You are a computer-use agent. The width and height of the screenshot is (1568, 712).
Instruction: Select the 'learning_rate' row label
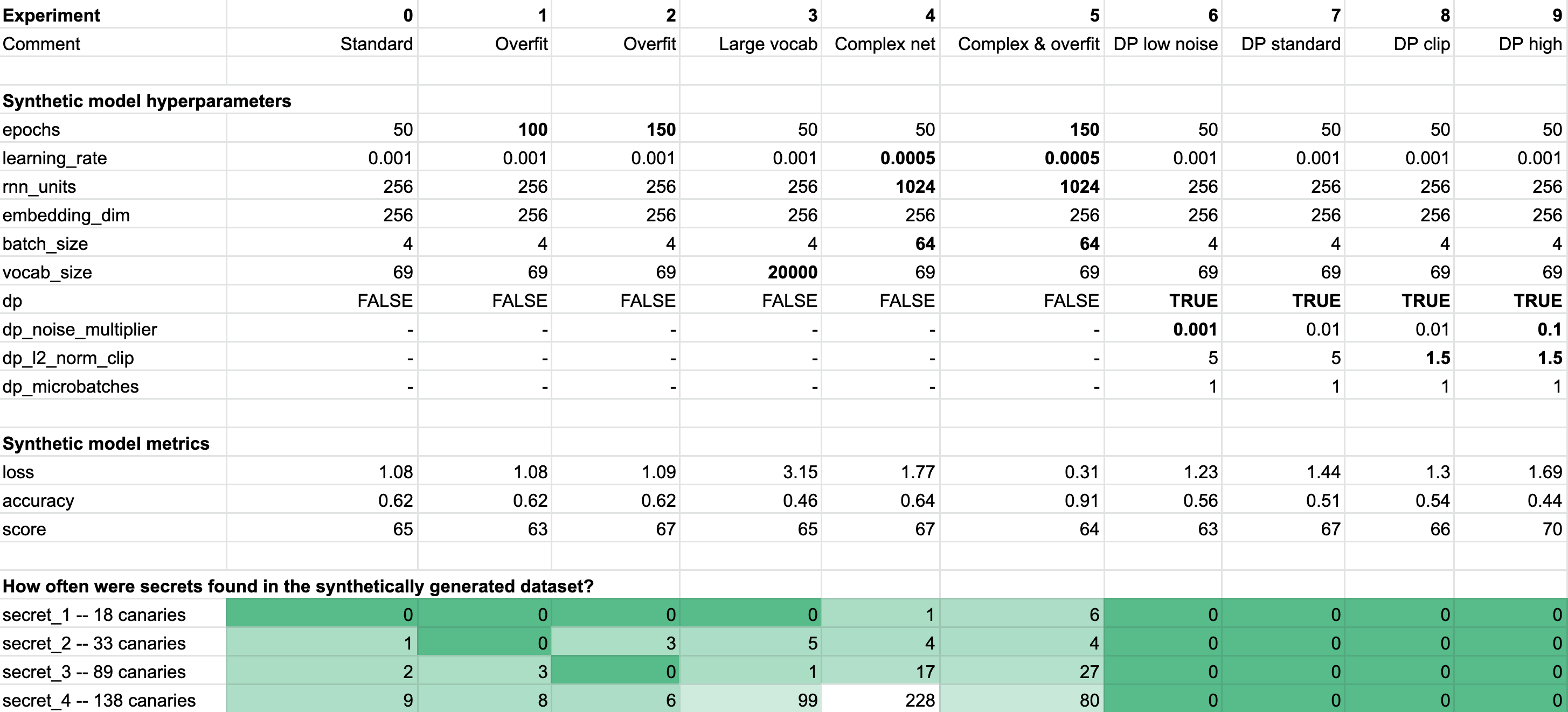point(113,158)
